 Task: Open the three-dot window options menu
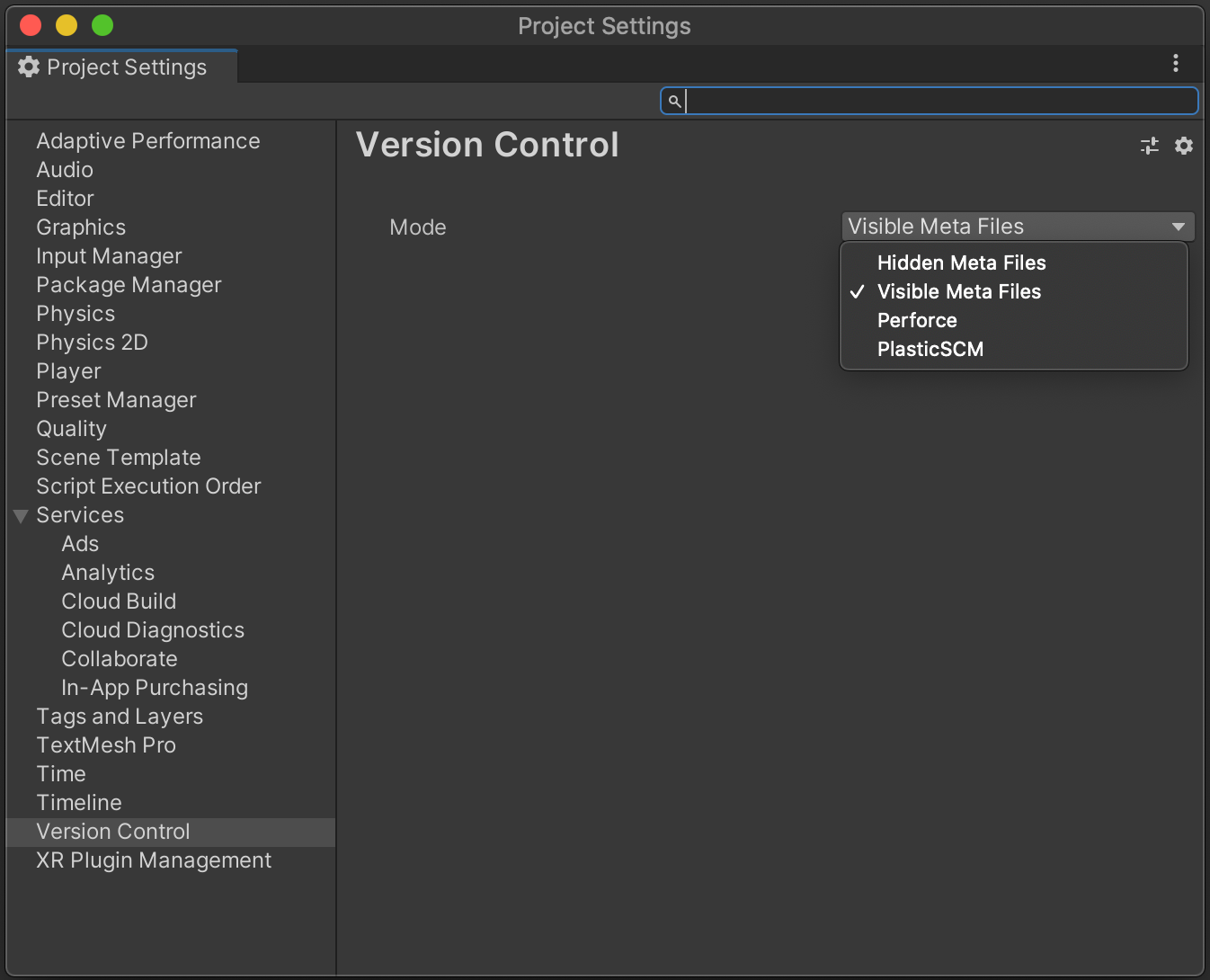point(1175,63)
